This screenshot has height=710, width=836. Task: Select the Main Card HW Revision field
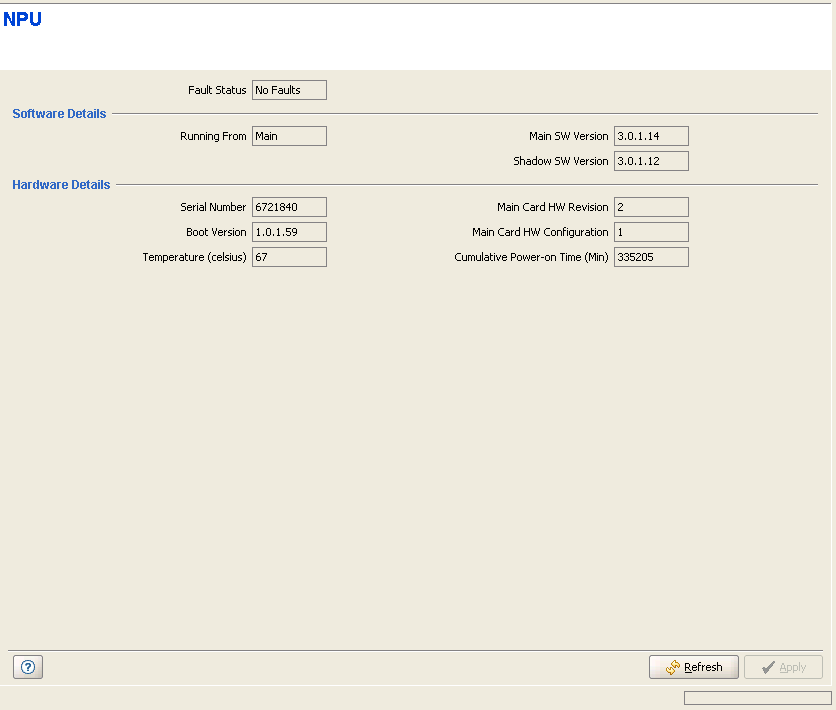coord(651,207)
